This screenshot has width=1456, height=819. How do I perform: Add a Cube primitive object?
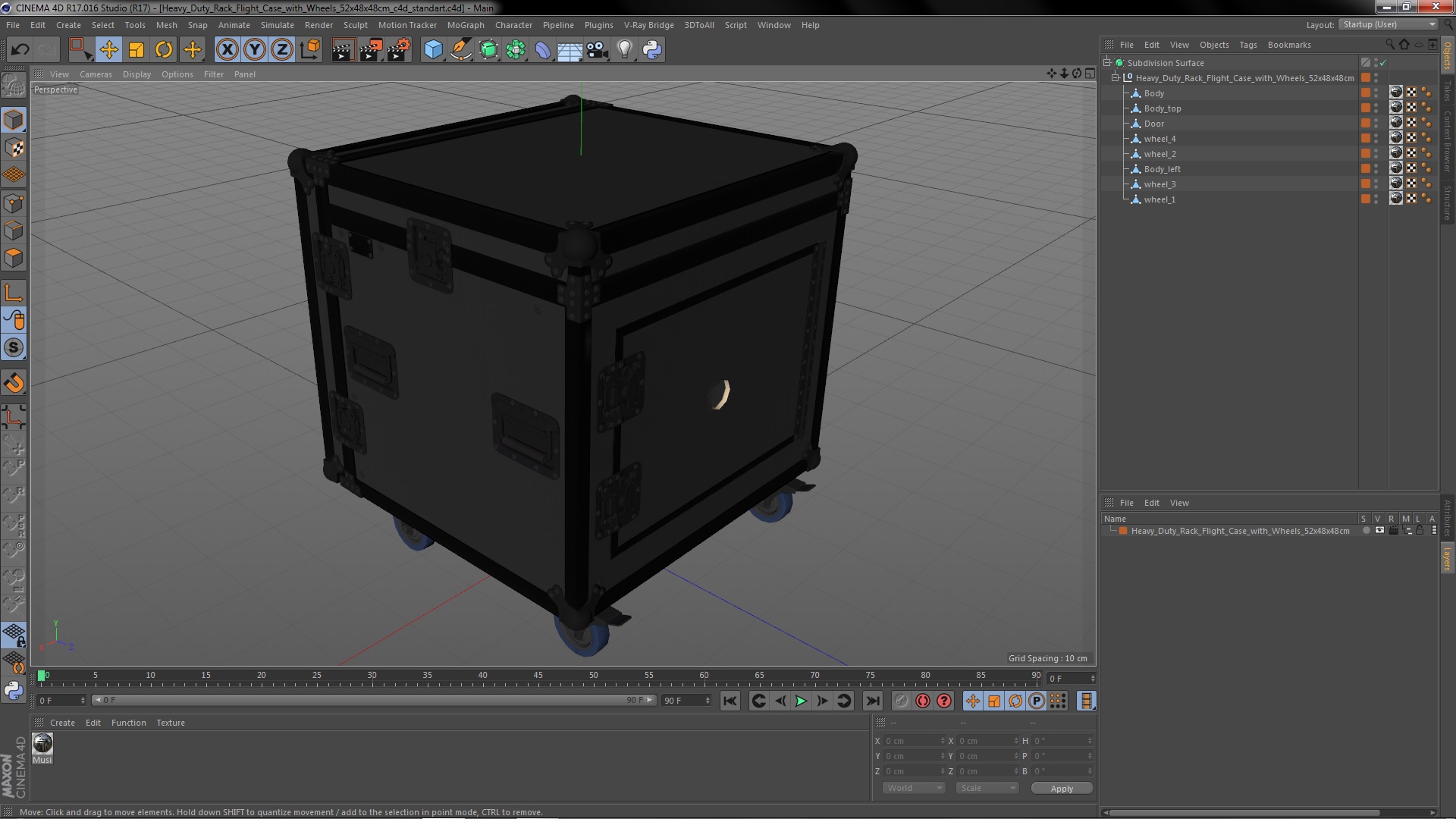point(433,50)
